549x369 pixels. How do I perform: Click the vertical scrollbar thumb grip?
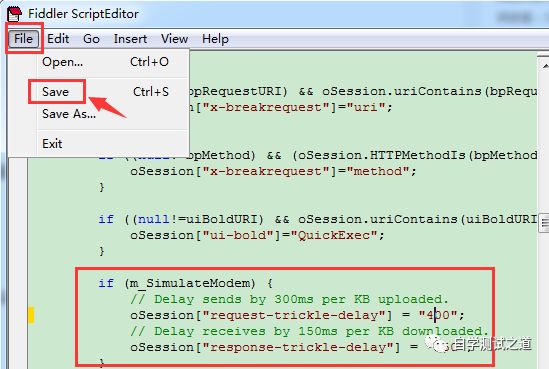544,223
